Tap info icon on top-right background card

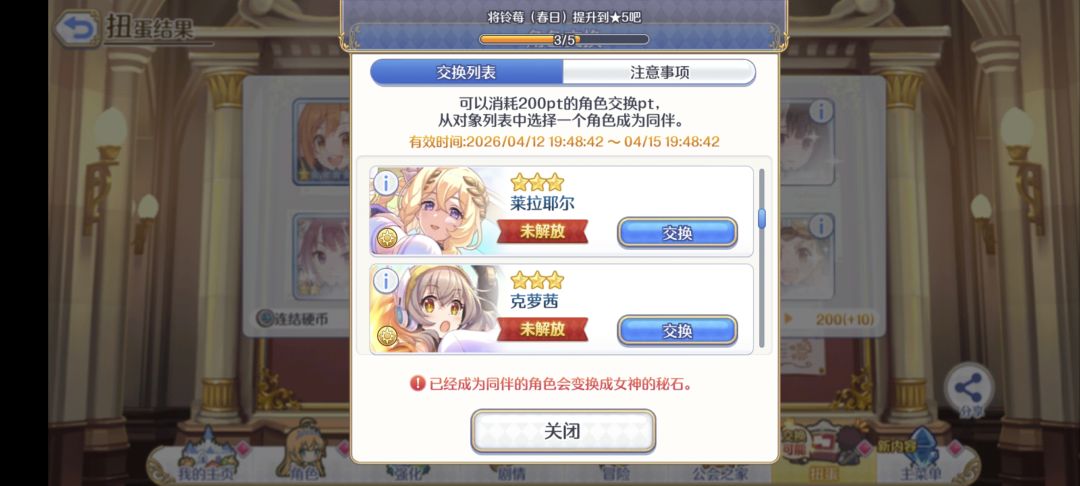click(820, 112)
